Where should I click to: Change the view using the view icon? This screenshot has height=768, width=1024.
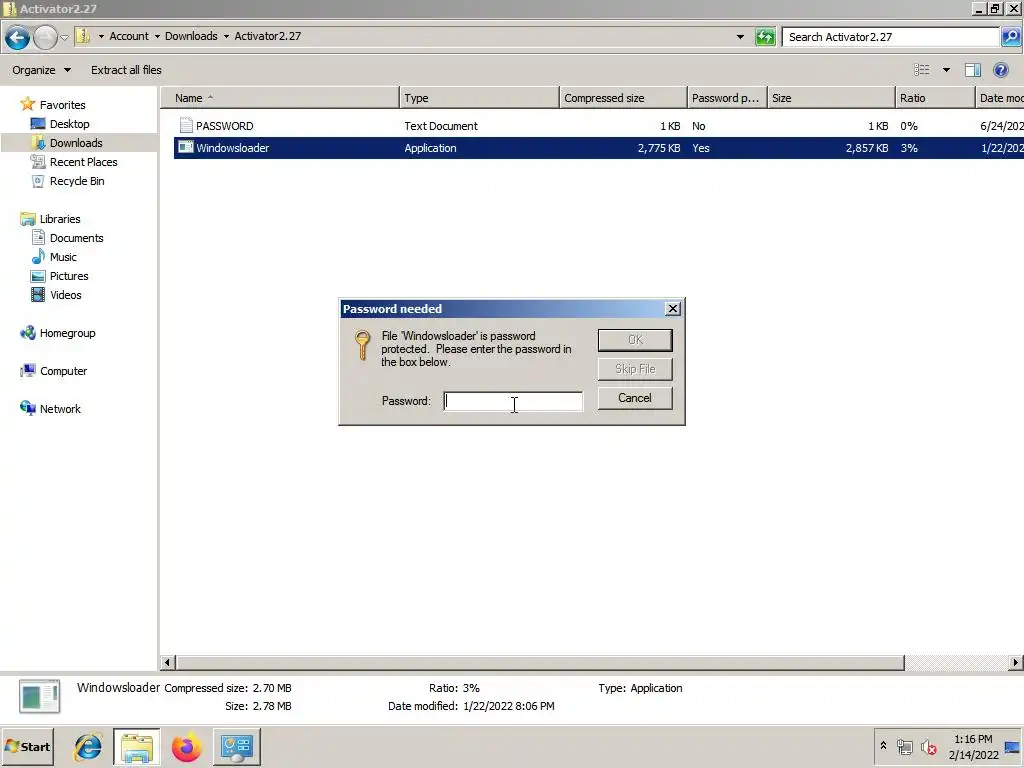[921, 69]
